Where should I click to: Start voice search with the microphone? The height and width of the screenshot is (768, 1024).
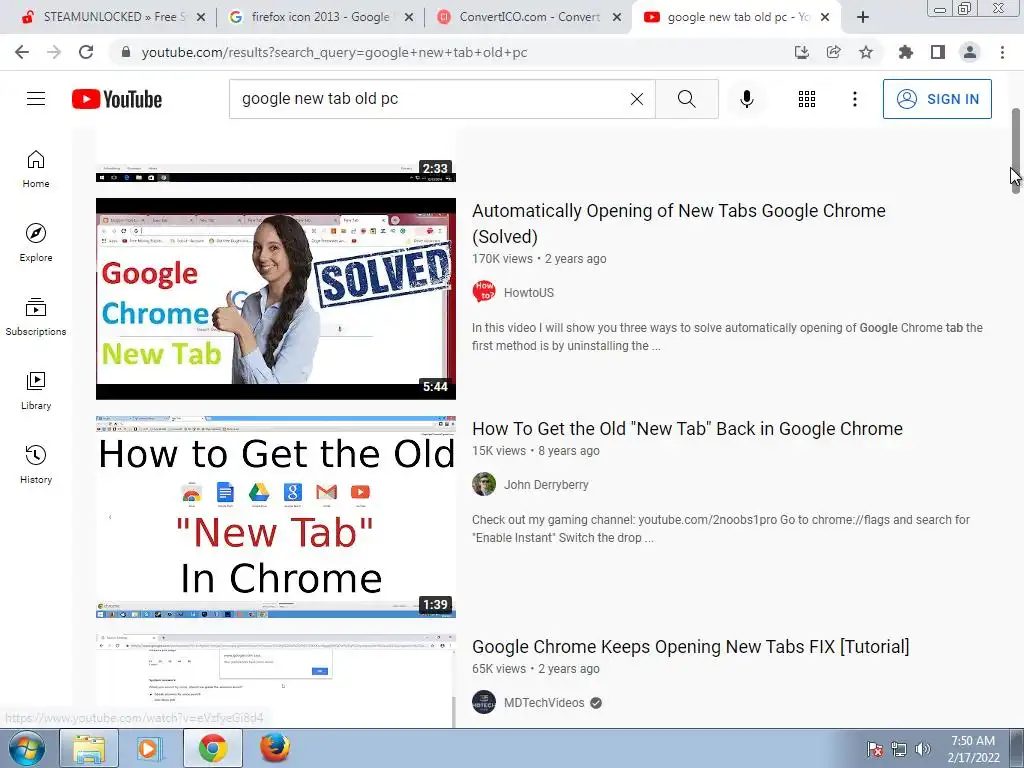pos(746,99)
